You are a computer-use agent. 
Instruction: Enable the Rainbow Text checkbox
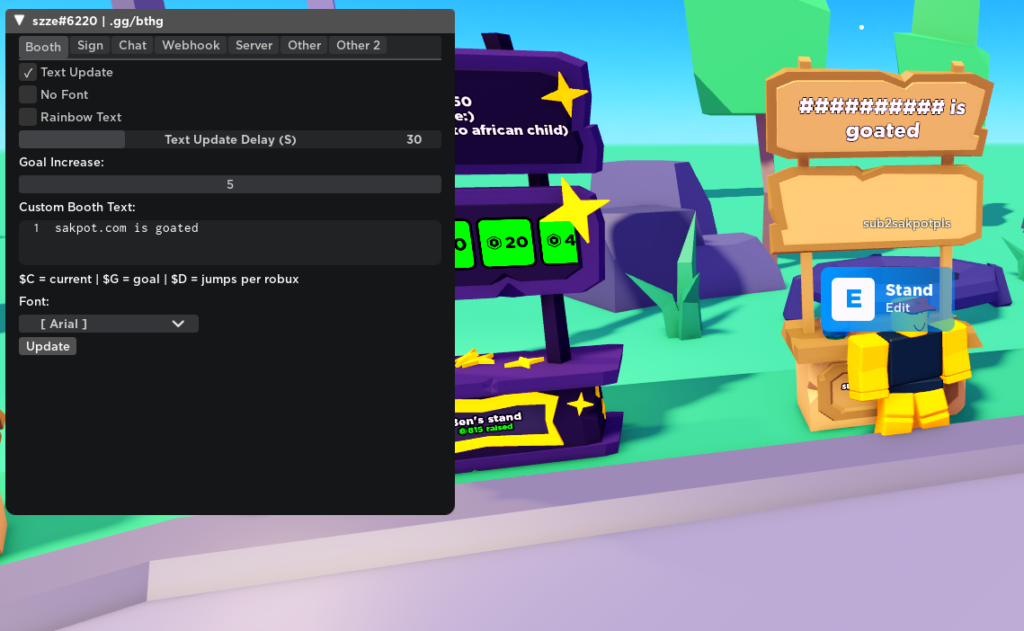point(27,117)
